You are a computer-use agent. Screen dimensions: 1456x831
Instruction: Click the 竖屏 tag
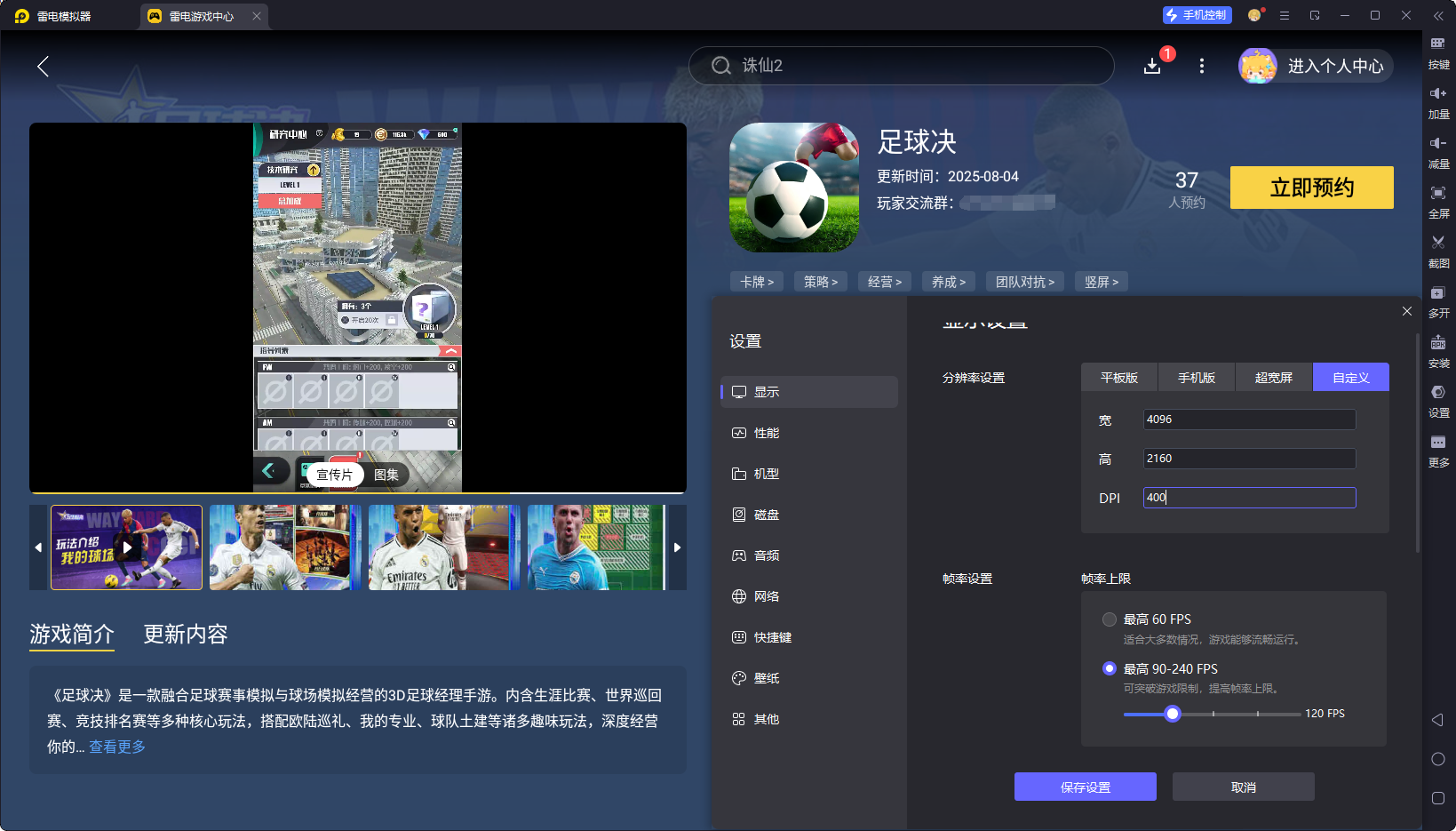click(1102, 282)
